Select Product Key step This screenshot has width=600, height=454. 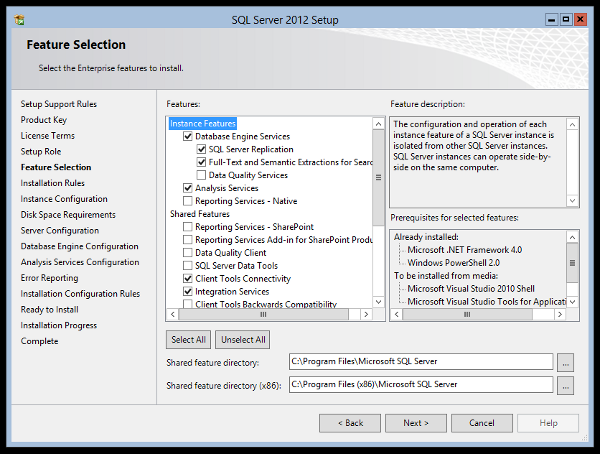44,120
